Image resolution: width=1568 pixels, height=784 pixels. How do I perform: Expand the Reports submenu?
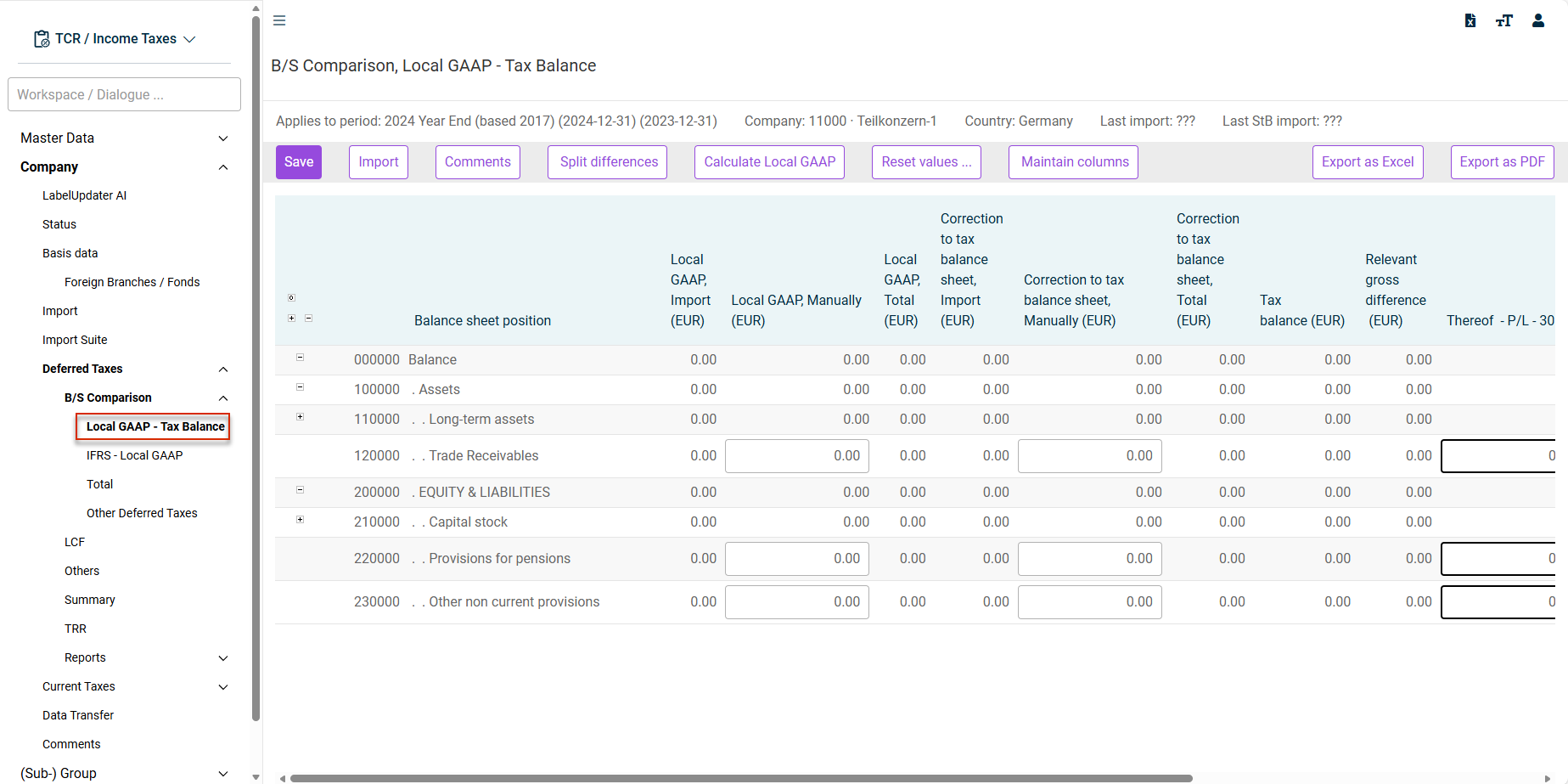point(223,658)
